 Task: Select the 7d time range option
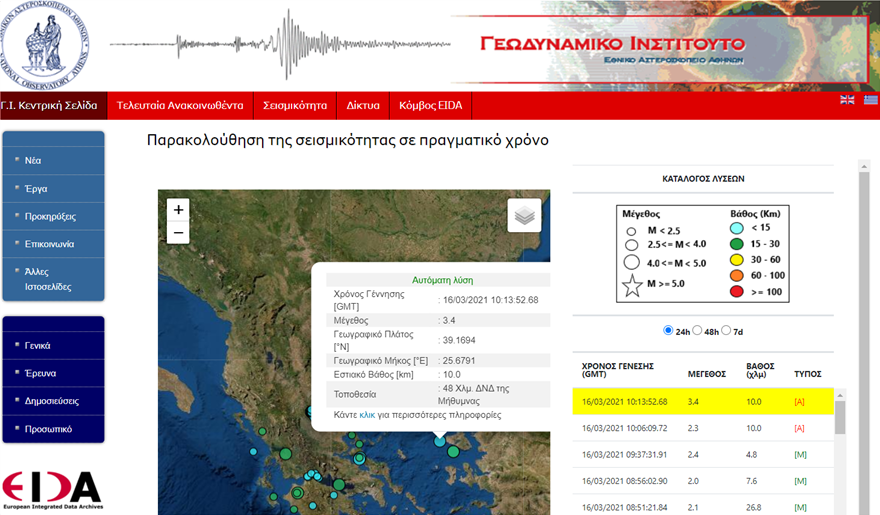(727, 331)
